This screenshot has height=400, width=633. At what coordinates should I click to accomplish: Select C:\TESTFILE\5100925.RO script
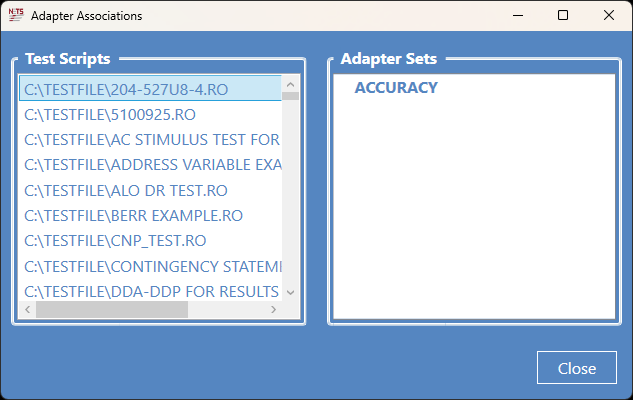[x=150, y=115]
